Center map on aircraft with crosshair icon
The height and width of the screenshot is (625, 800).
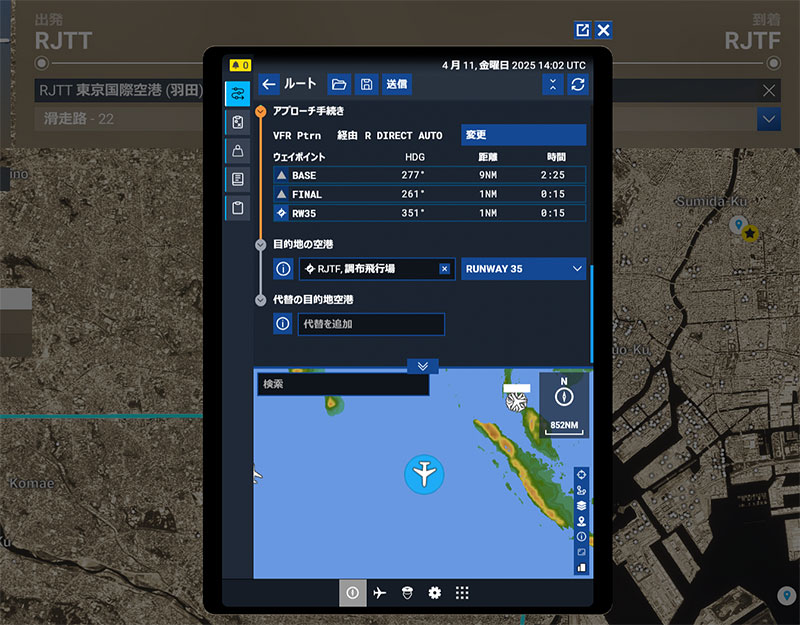click(581, 475)
